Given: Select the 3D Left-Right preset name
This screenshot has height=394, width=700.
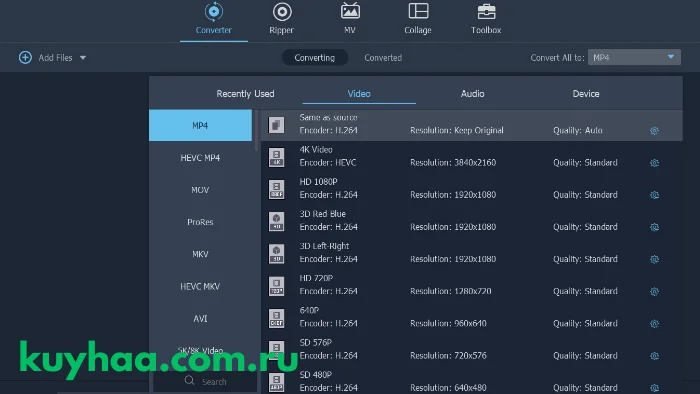Looking at the screenshot, I should click(x=324, y=246).
